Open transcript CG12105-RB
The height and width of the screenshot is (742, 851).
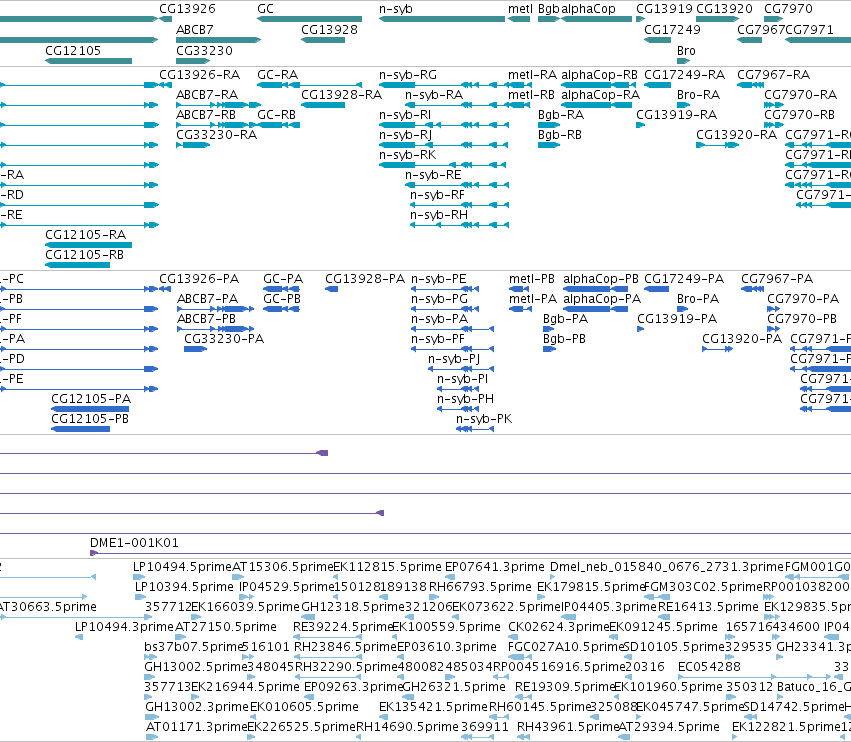click(x=85, y=255)
